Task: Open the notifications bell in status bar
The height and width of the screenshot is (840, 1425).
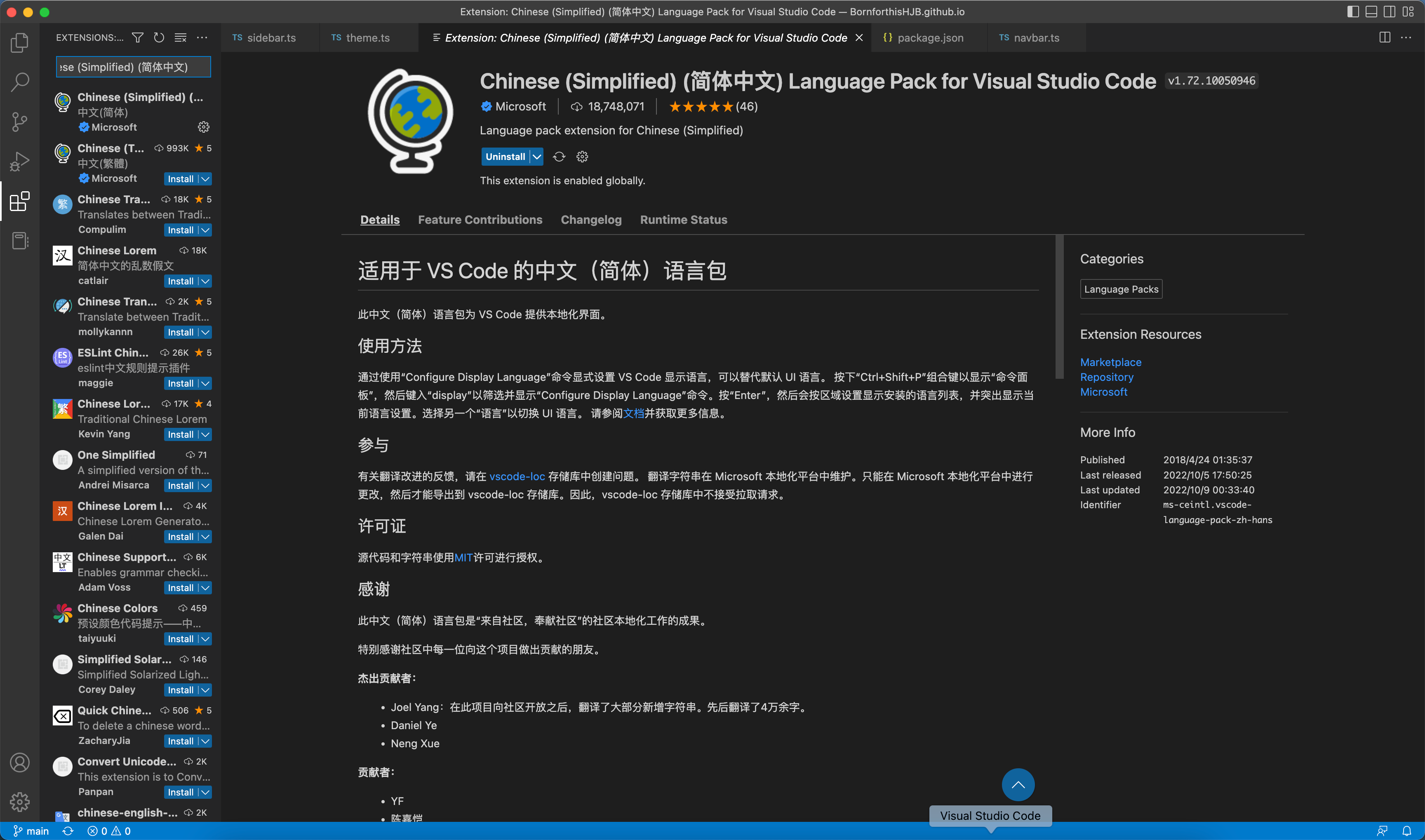Action: tap(1407, 831)
